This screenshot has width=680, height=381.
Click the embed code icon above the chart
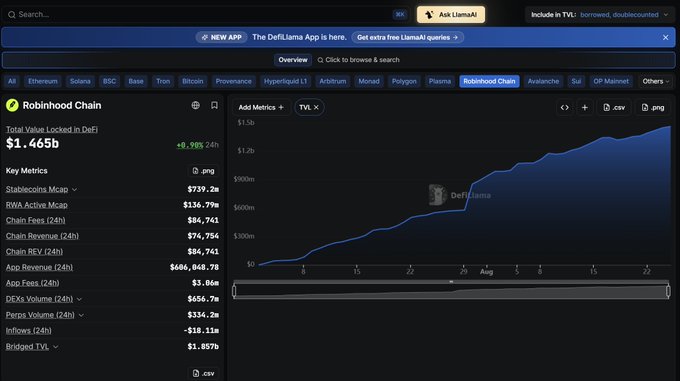click(x=565, y=107)
